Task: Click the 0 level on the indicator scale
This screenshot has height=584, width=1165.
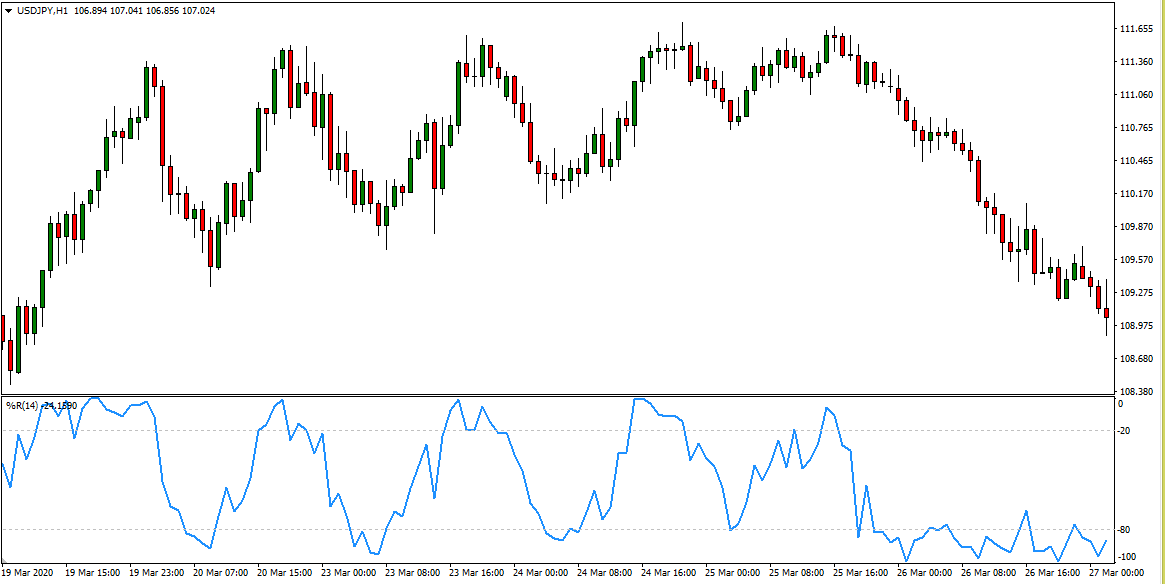Action: coord(1121,404)
